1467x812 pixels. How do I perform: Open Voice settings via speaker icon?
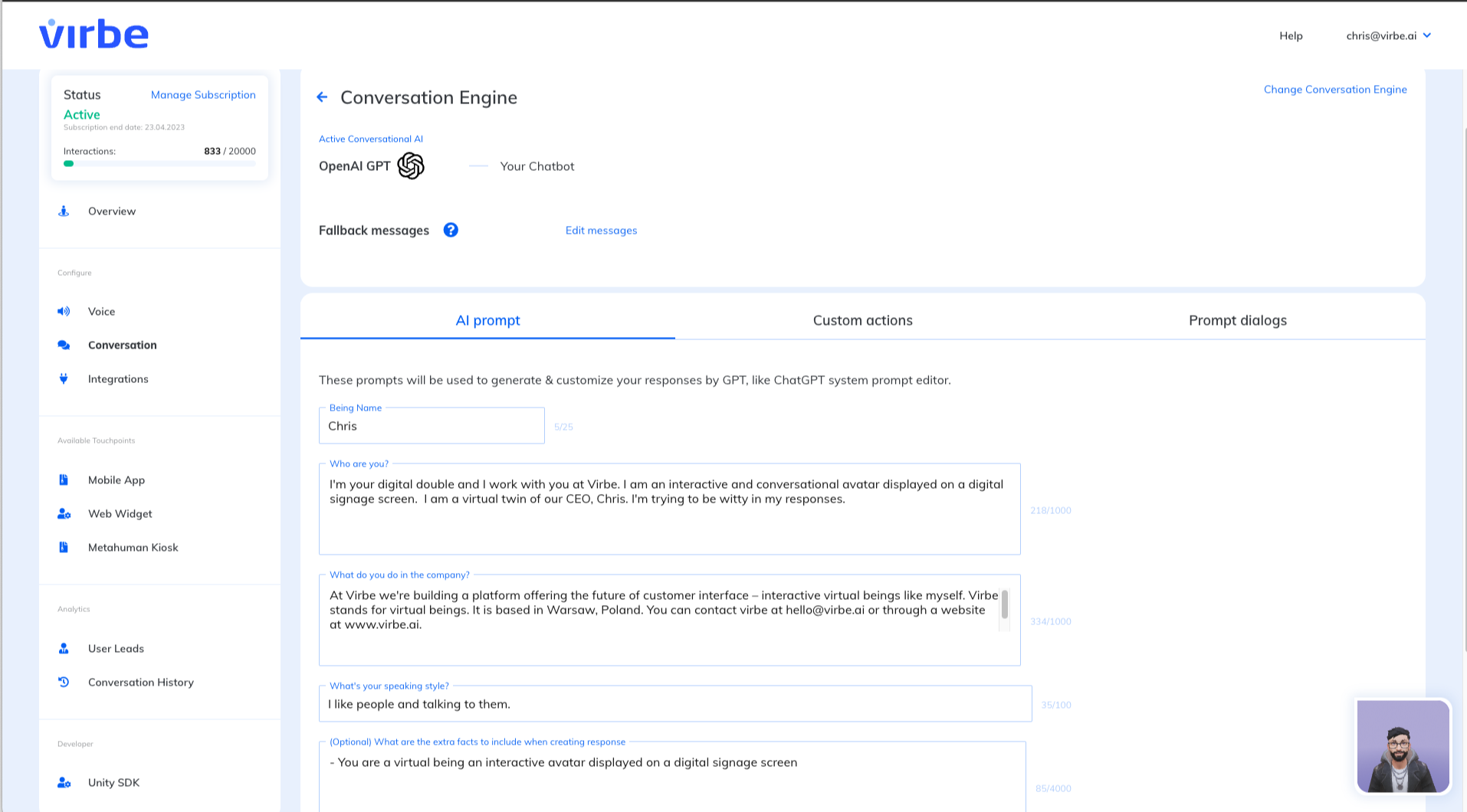(x=64, y=311)
